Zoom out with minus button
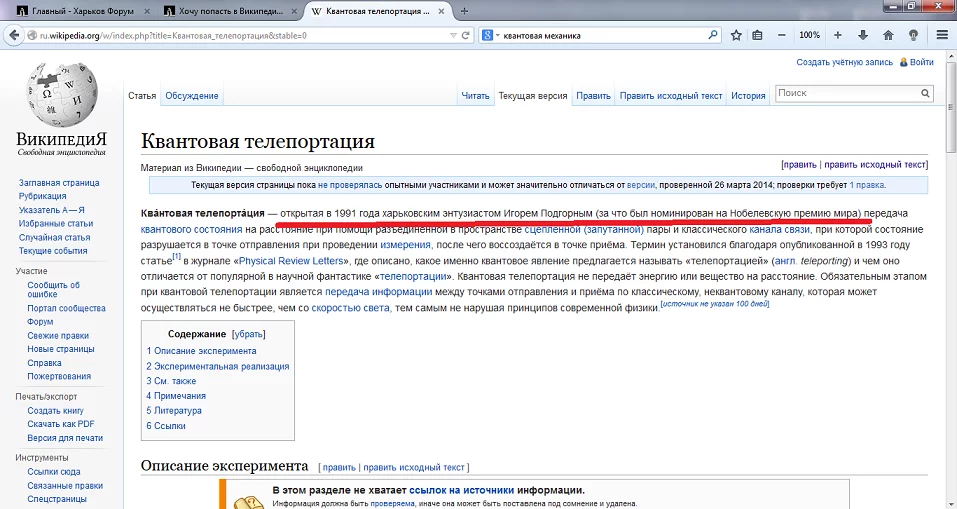The image size is (957, 509). coord(781,35)
